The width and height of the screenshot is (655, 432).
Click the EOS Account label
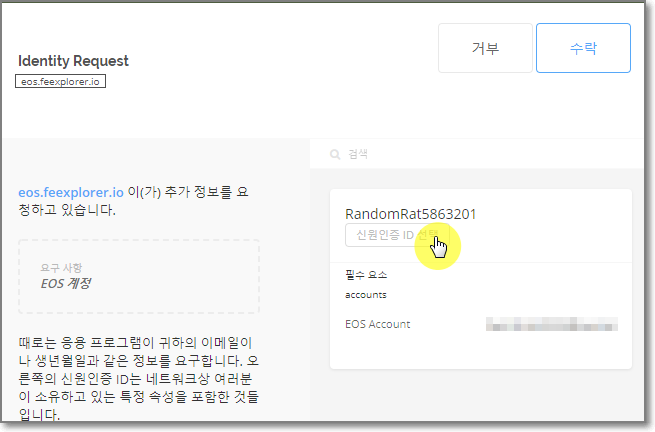click(378, 324)
